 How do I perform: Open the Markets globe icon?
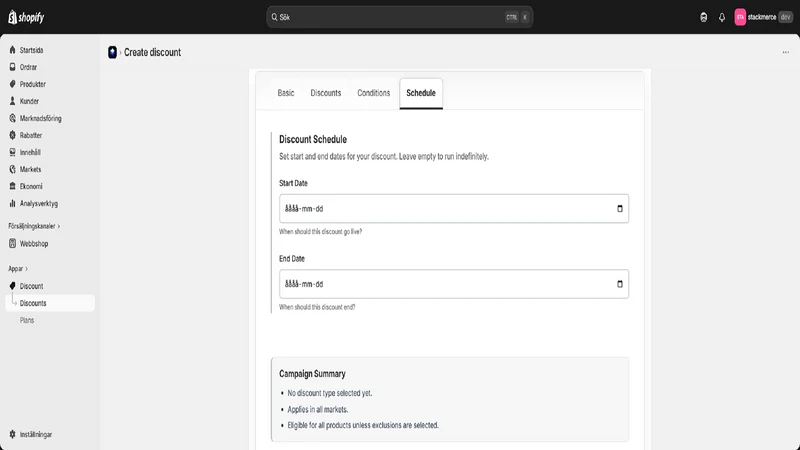click(x=12, y=169)
